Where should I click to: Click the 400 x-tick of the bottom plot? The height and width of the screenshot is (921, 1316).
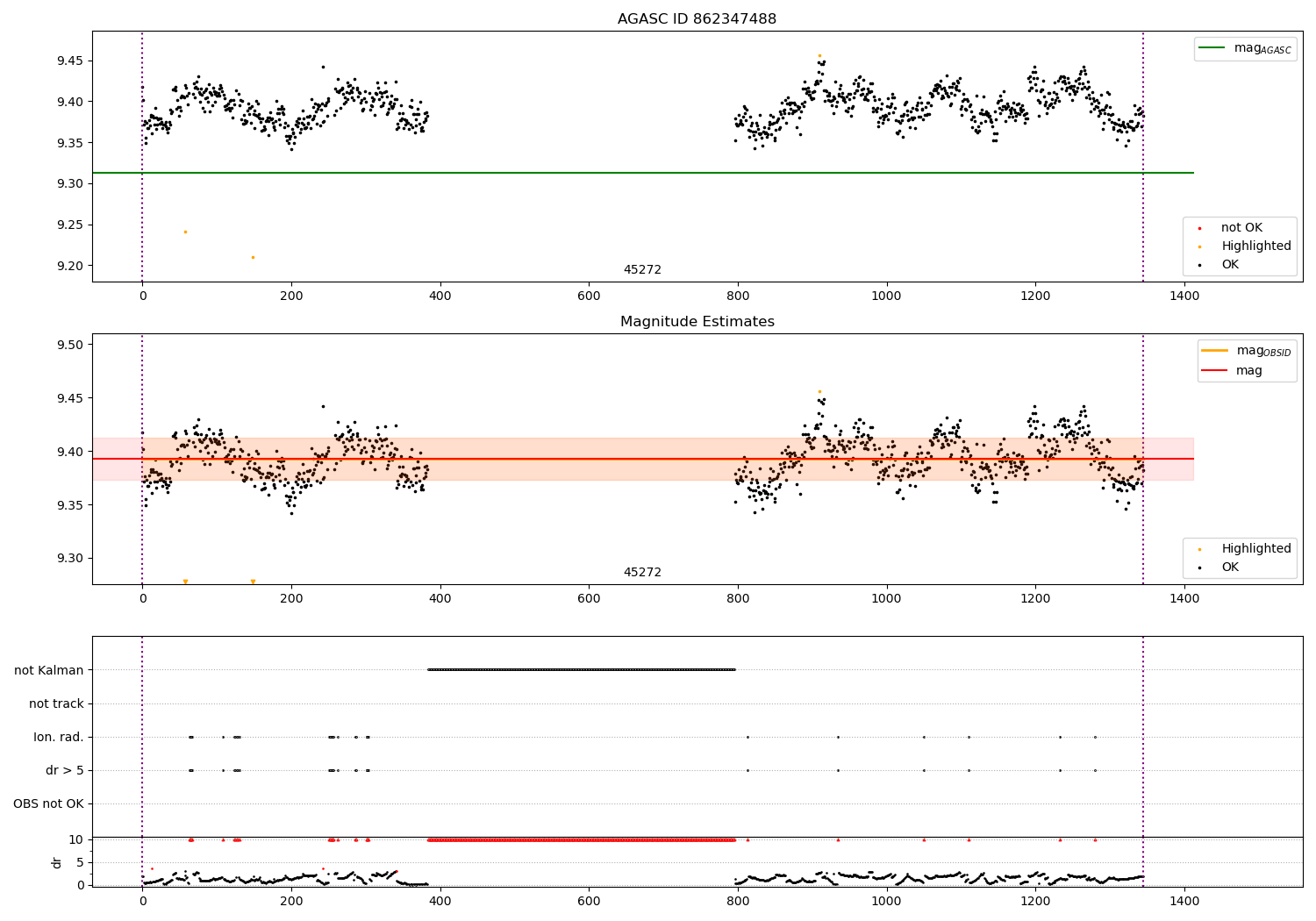[x=440, y=901]
